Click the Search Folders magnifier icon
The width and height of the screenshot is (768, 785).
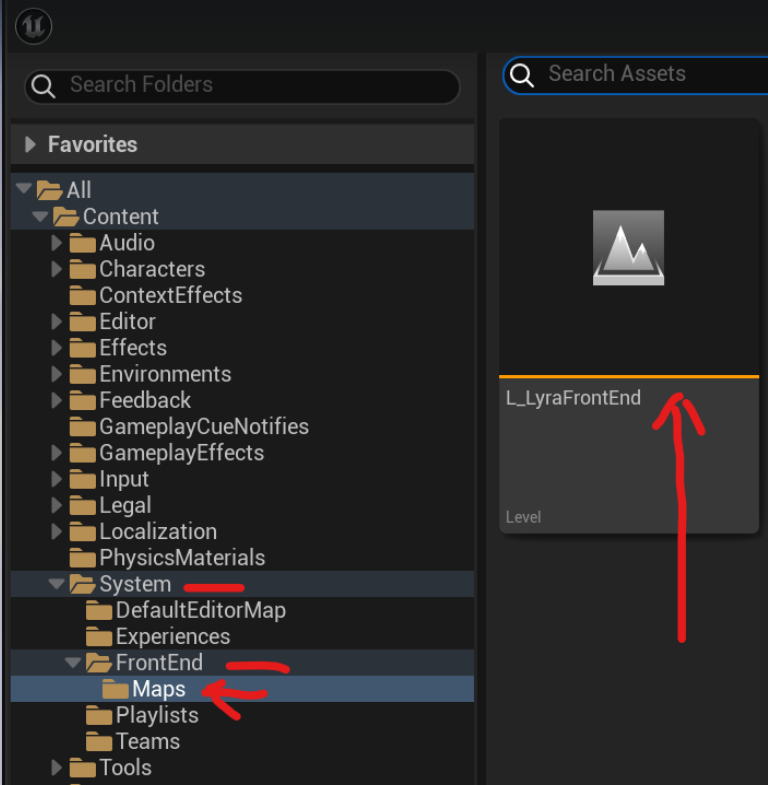[x=43, y=86]
